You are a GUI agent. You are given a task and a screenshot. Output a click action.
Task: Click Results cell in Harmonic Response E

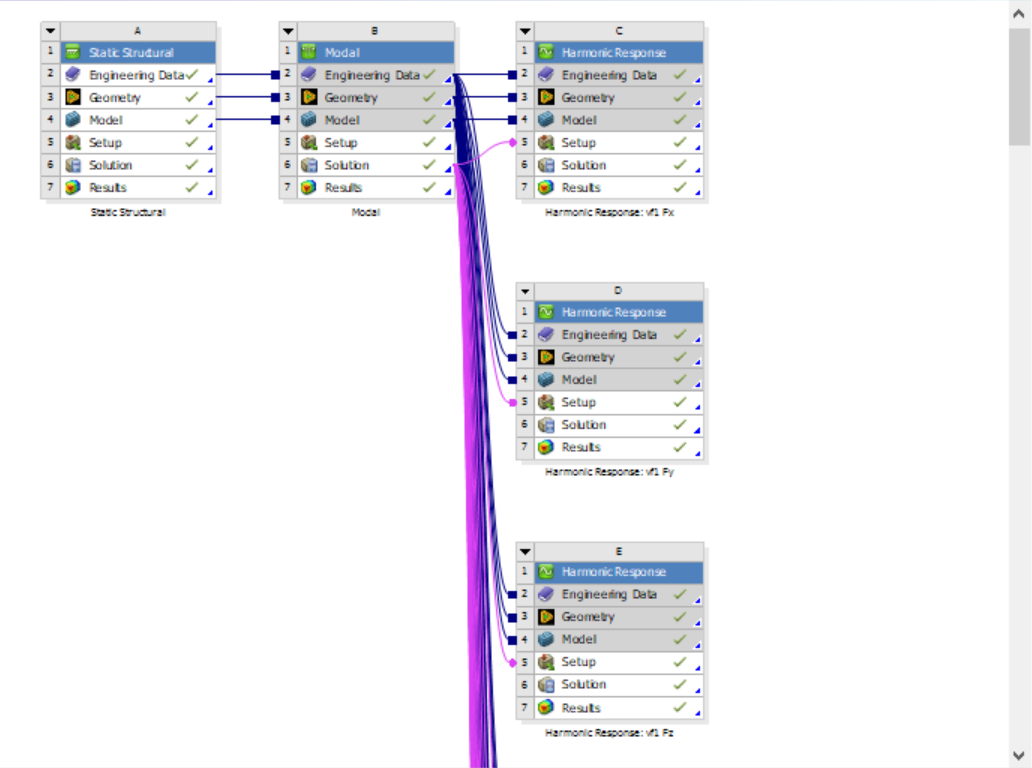point(619,708)
